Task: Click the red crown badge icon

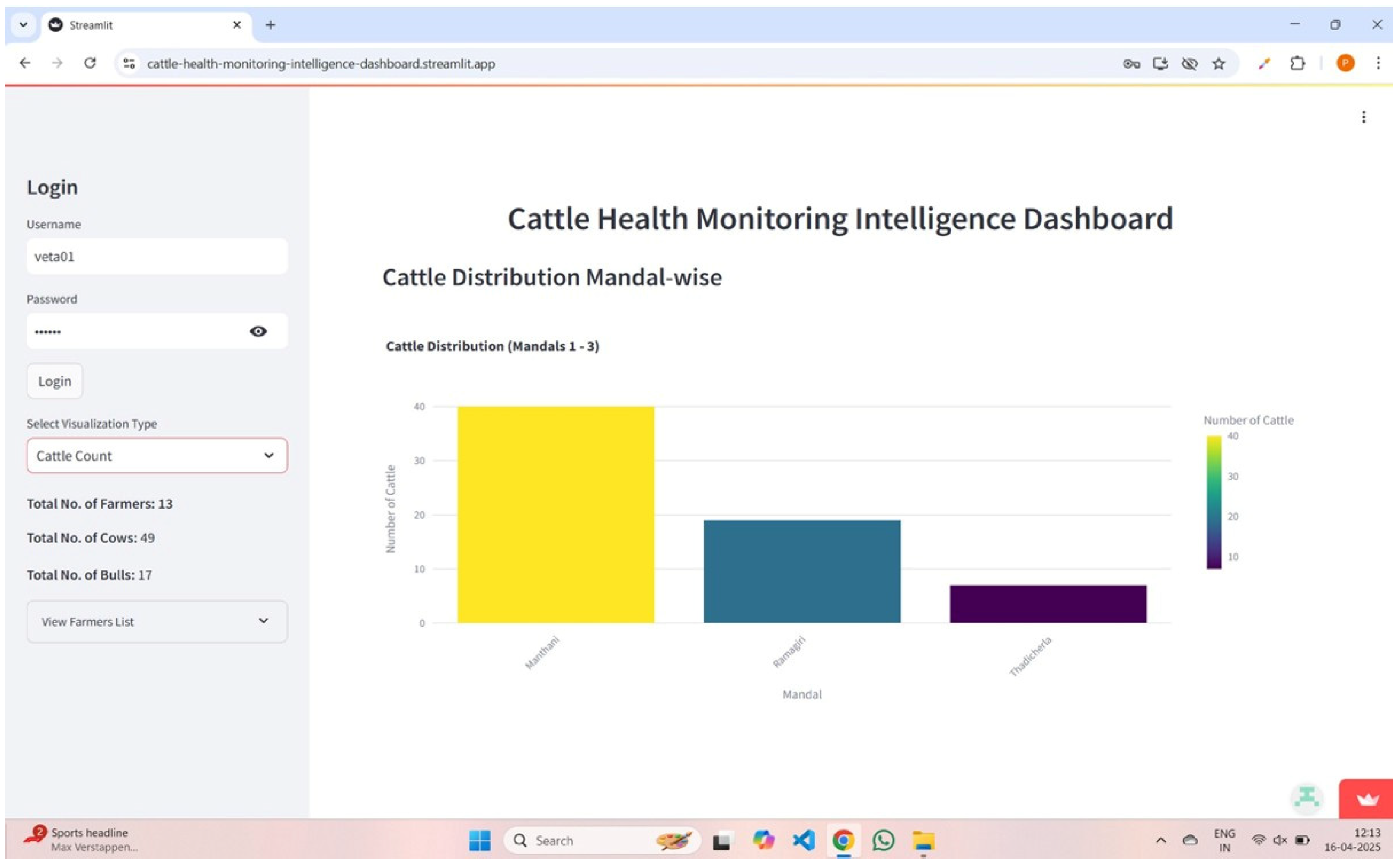Action: 1367,799
